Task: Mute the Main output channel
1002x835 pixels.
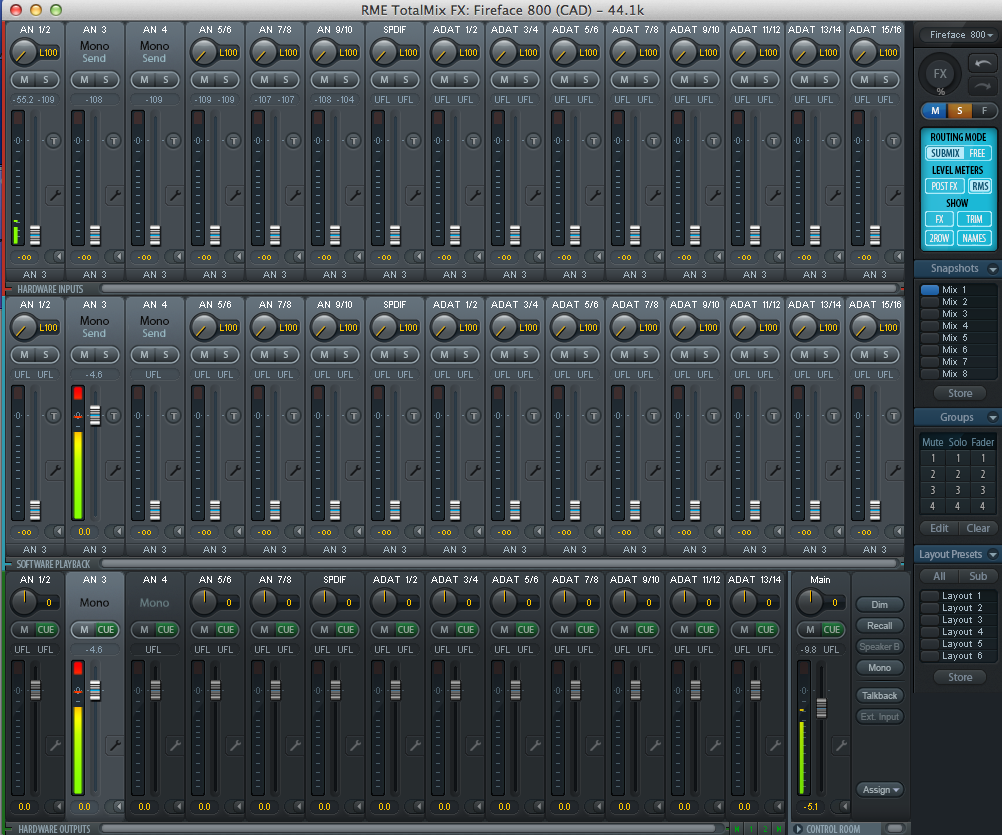Action: [x=810, y=629]
